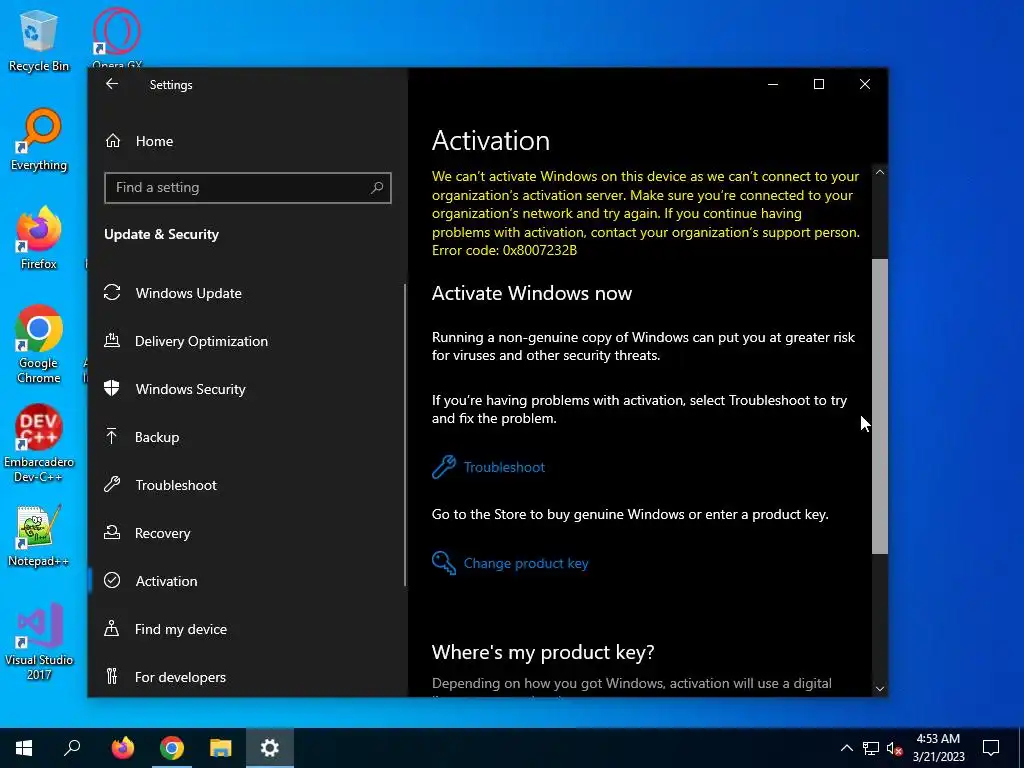Click the scroll down arrow in Activation pane

(x=880, y=688)
